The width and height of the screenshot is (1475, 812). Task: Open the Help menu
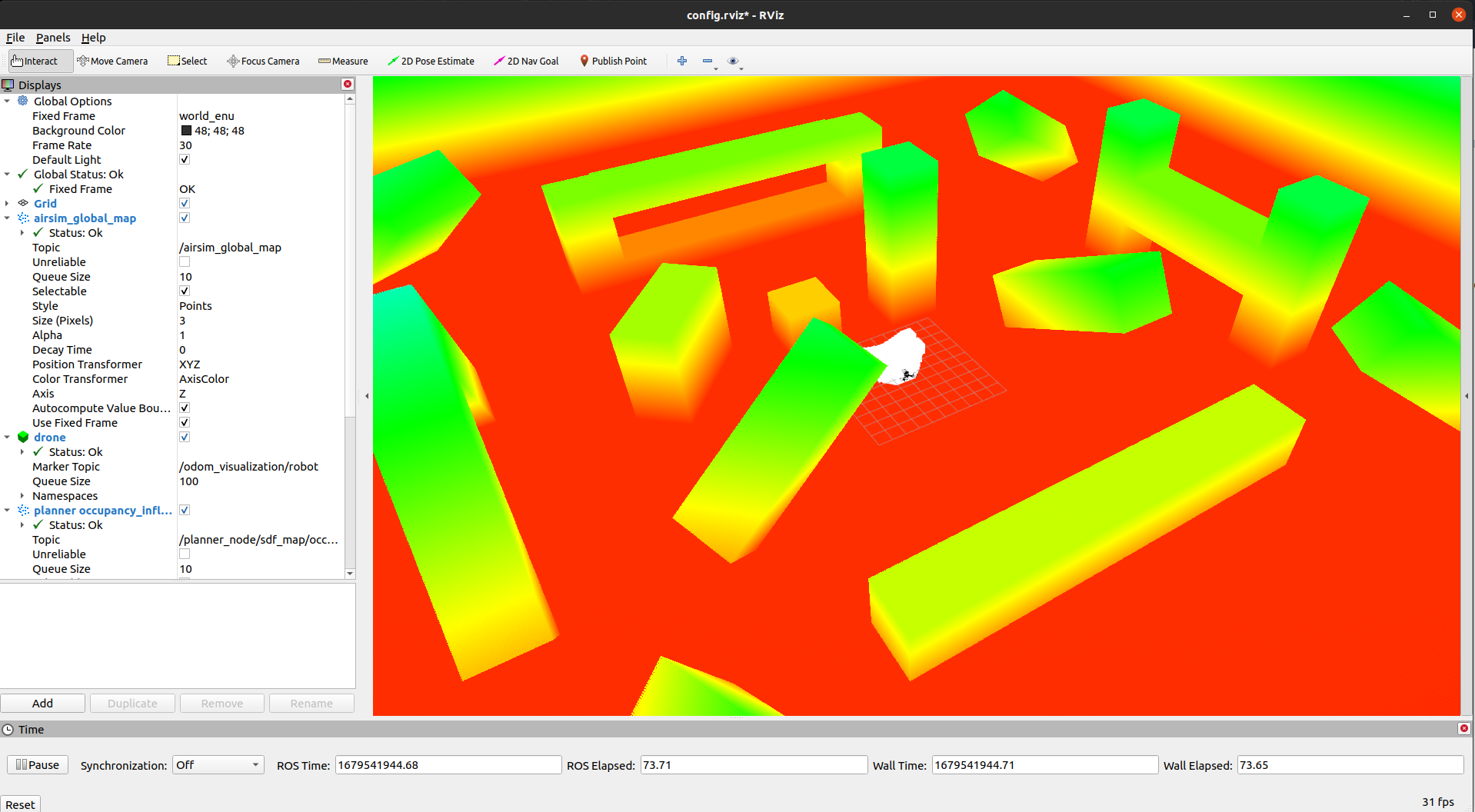94,37
